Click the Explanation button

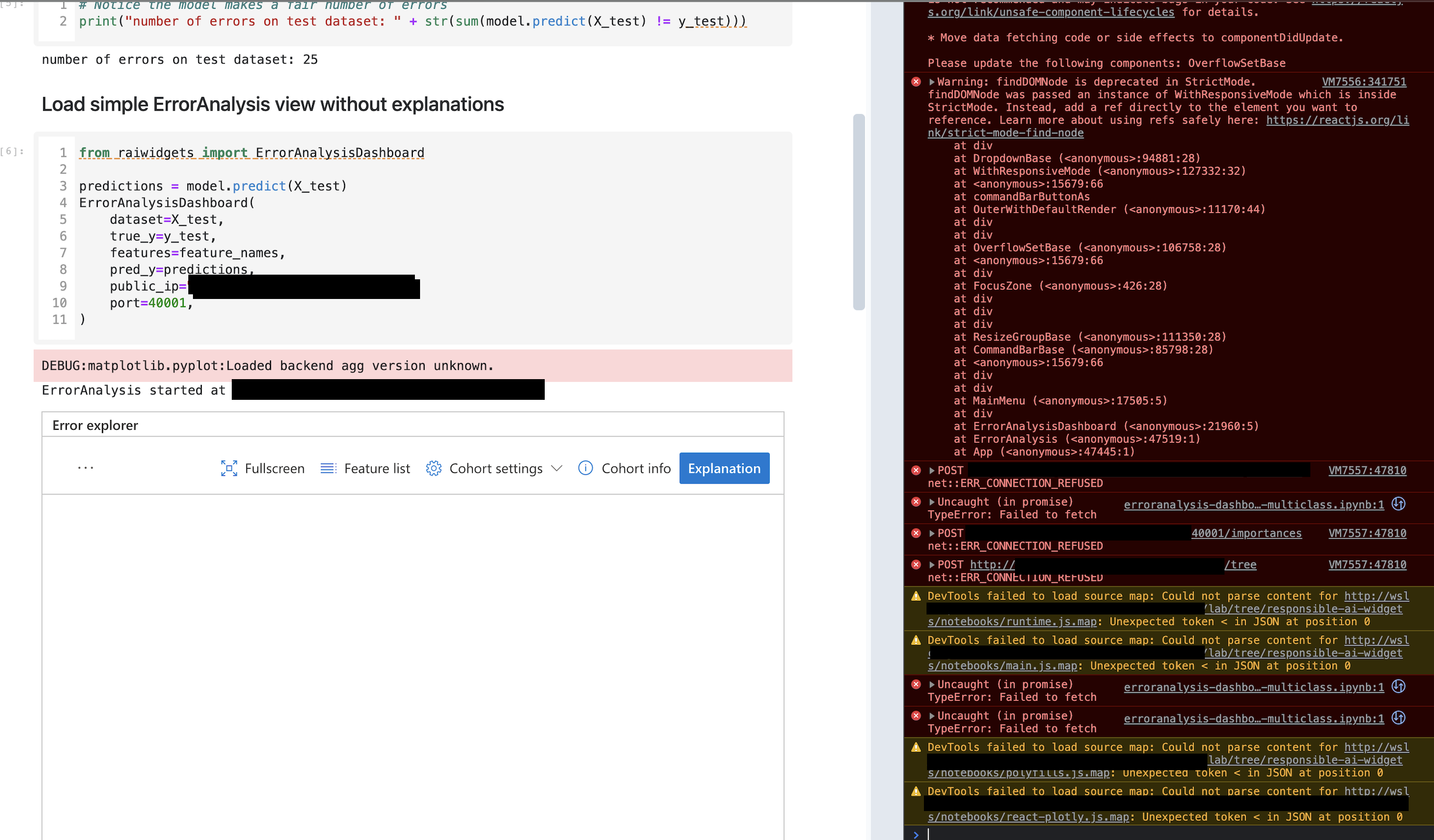point(724,469)
